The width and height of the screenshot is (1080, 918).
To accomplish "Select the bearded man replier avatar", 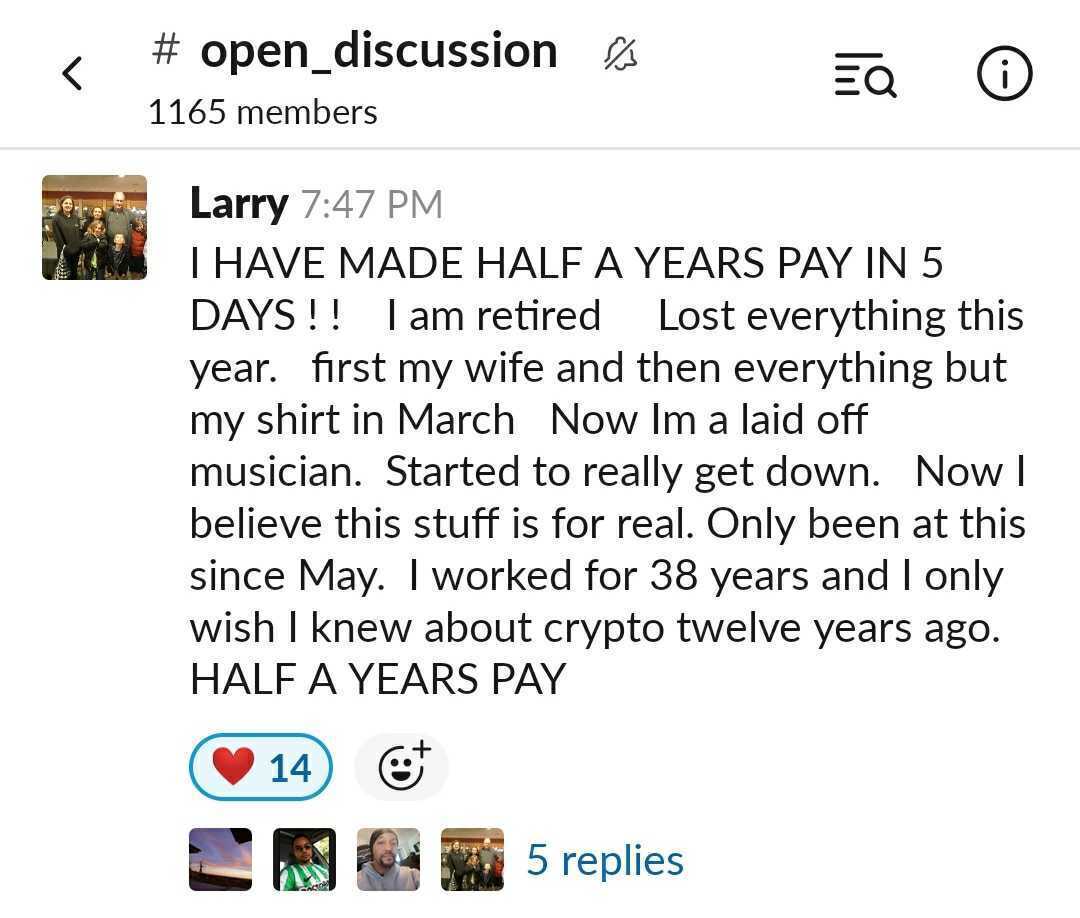I will pyautogui.click(x=388, y=859).
